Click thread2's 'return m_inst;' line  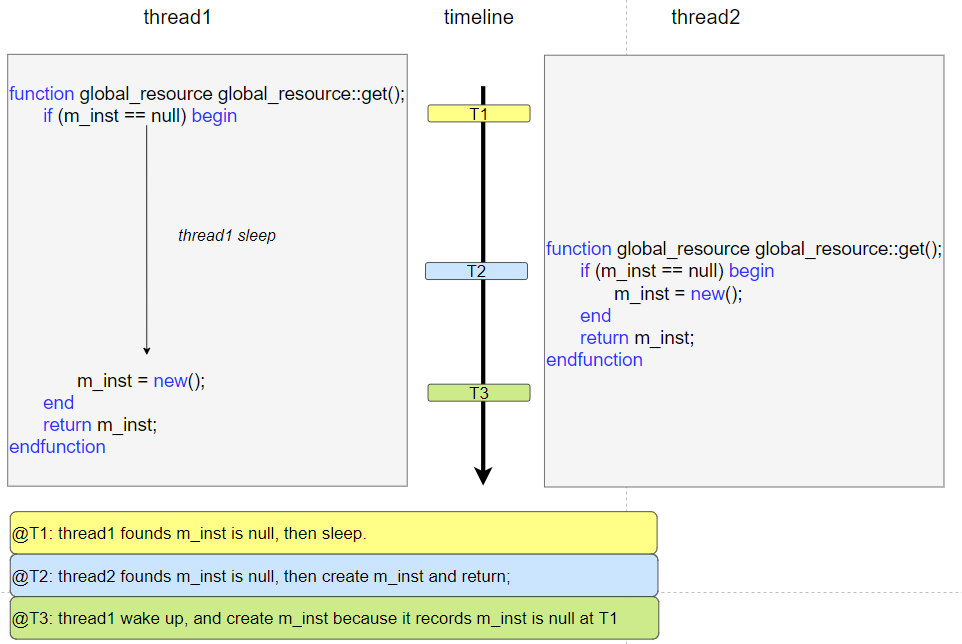pos(637,338)
